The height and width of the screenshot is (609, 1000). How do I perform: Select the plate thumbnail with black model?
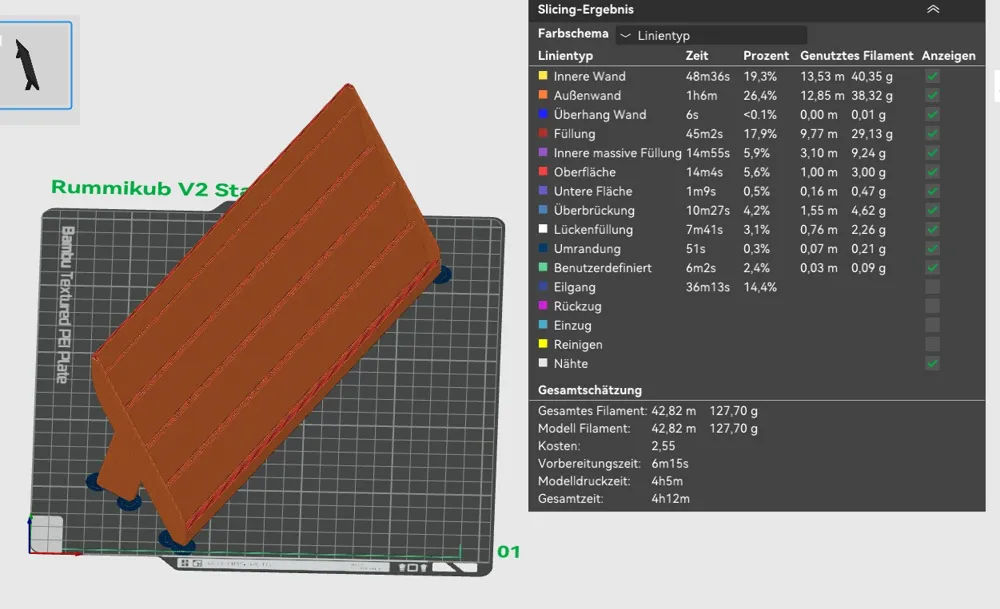coord(35,65)
